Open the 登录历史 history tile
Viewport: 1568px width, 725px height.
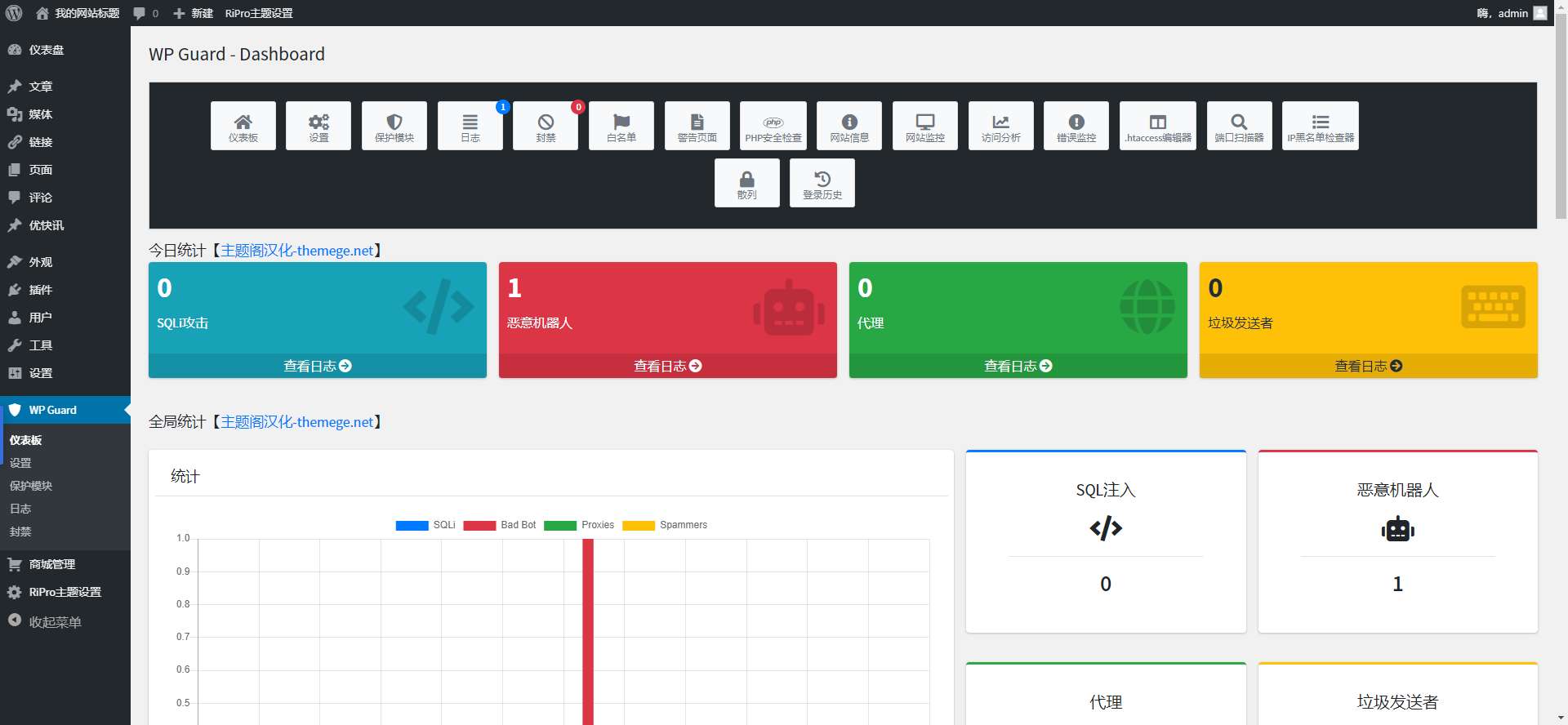click(822, 183)
